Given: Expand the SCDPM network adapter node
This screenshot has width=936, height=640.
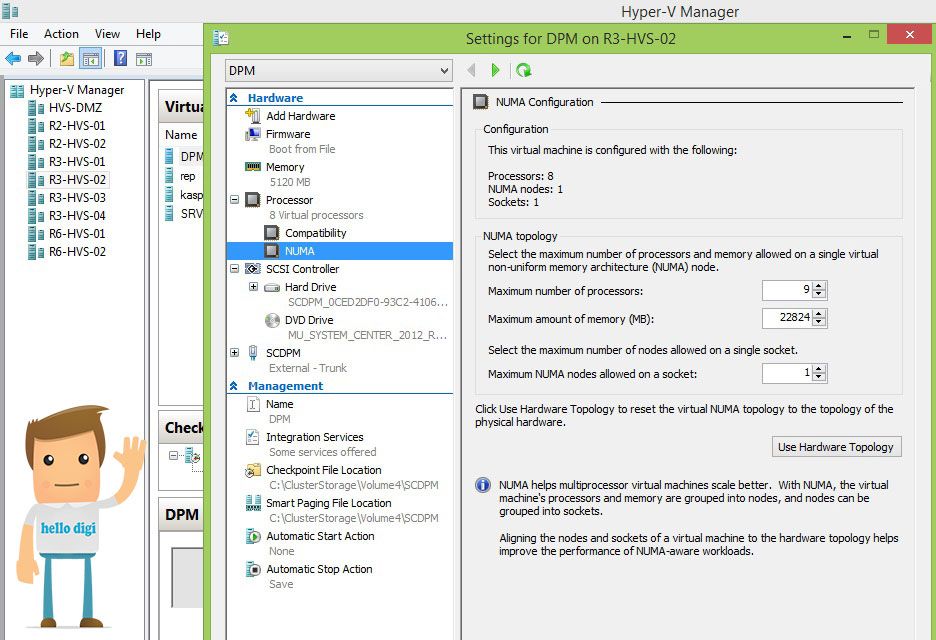Looking at the screenshot, I should (x=235, y=352).
